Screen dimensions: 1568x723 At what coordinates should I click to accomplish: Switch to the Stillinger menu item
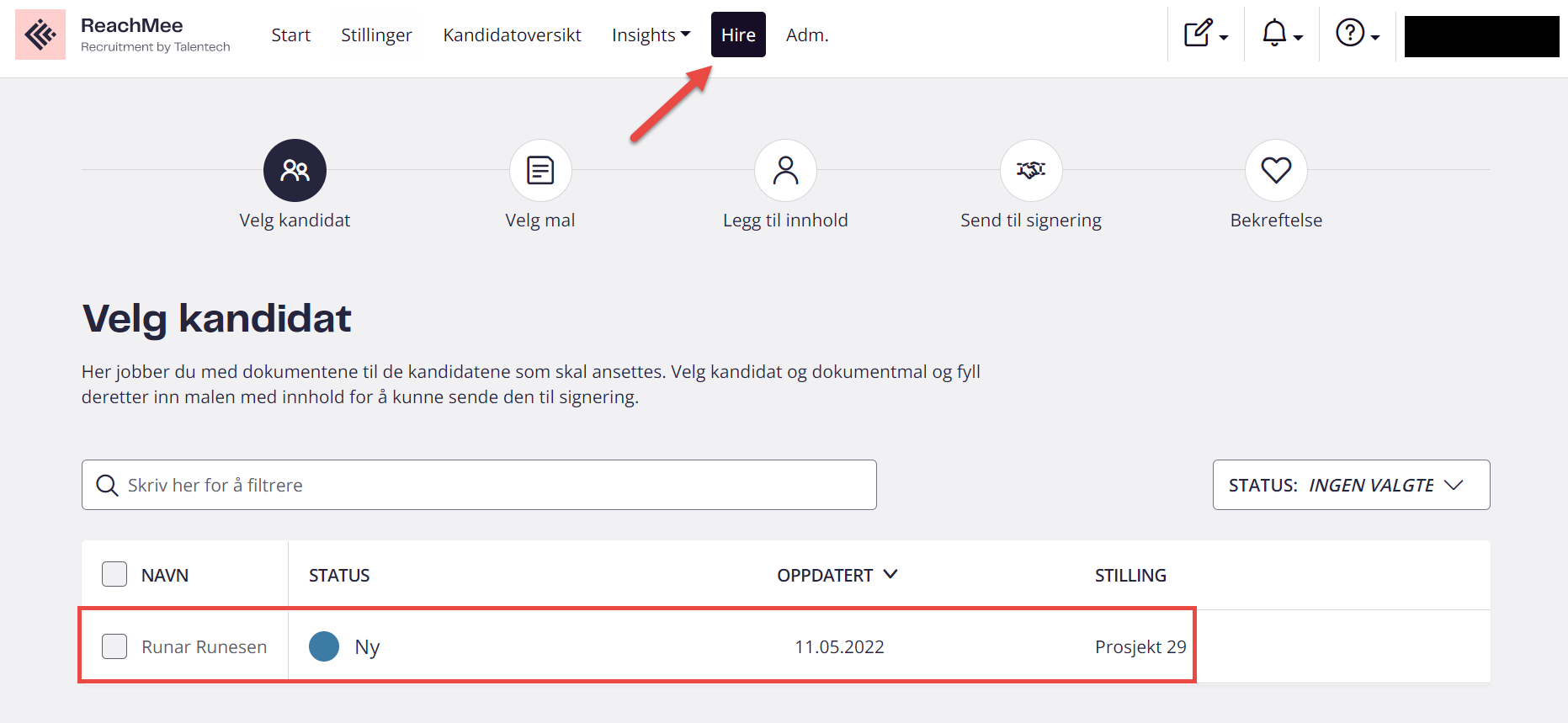376,35
